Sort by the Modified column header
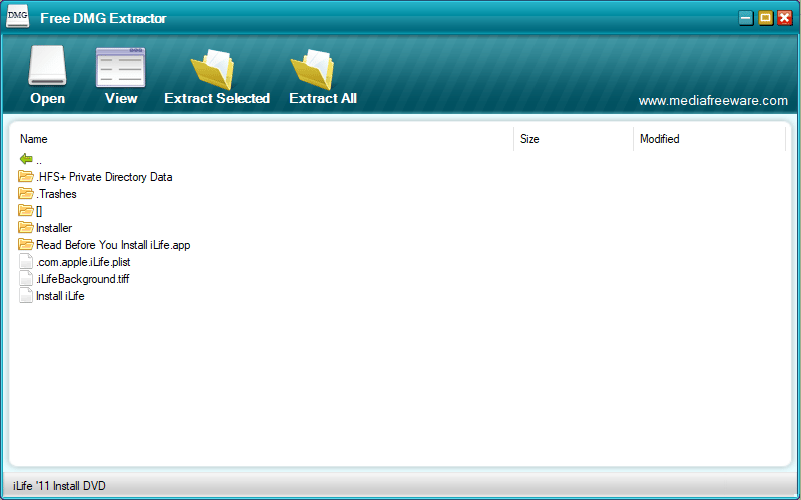This screenshot has height=500, width=801. [659, 139]
